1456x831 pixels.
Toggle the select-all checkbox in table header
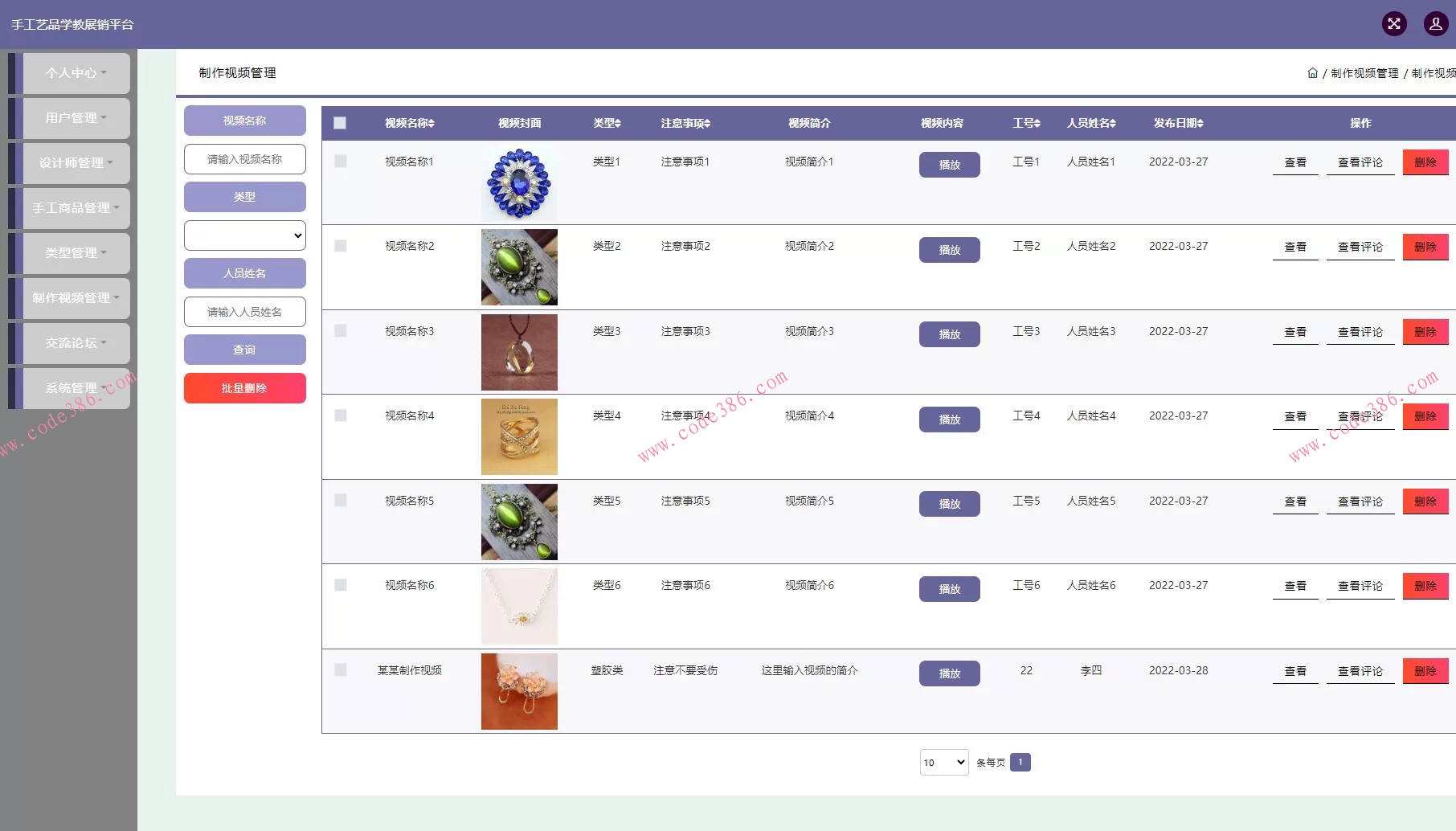[x=341, y=122]
